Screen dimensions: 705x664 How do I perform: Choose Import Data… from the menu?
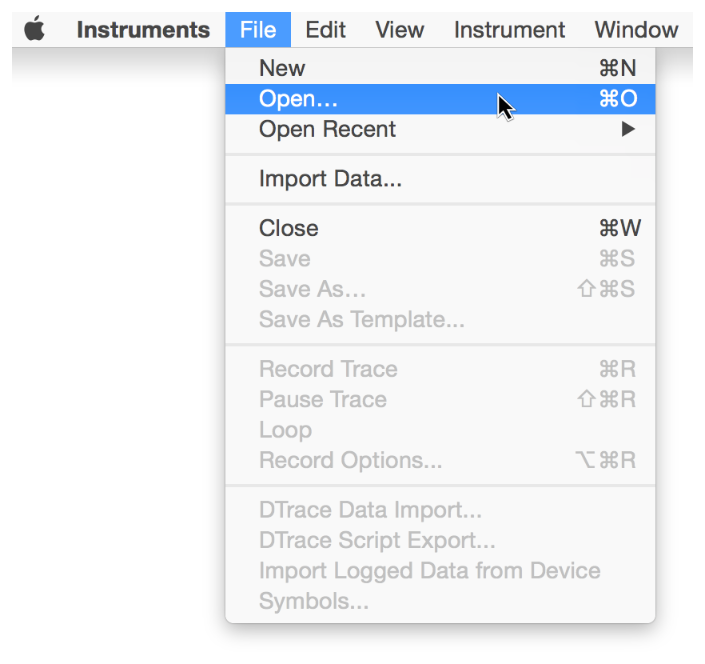(x=330, y=180)
